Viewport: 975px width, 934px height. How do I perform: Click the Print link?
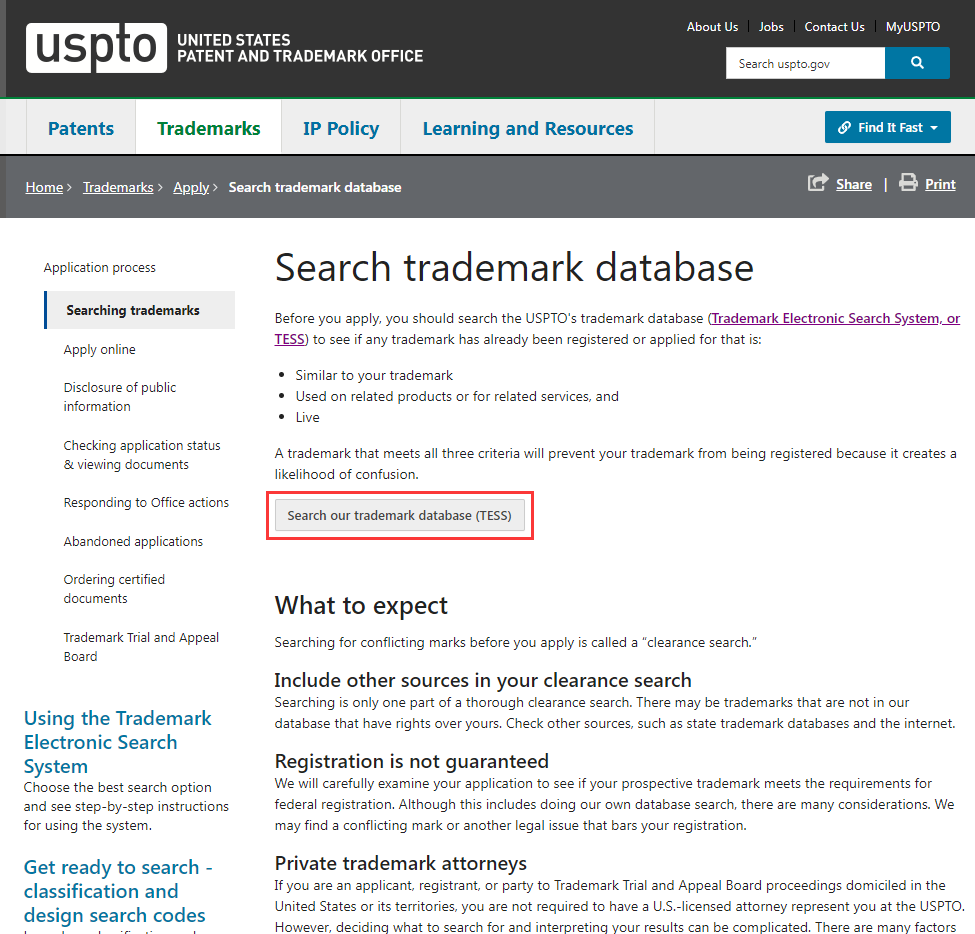[x=940, y=184]
